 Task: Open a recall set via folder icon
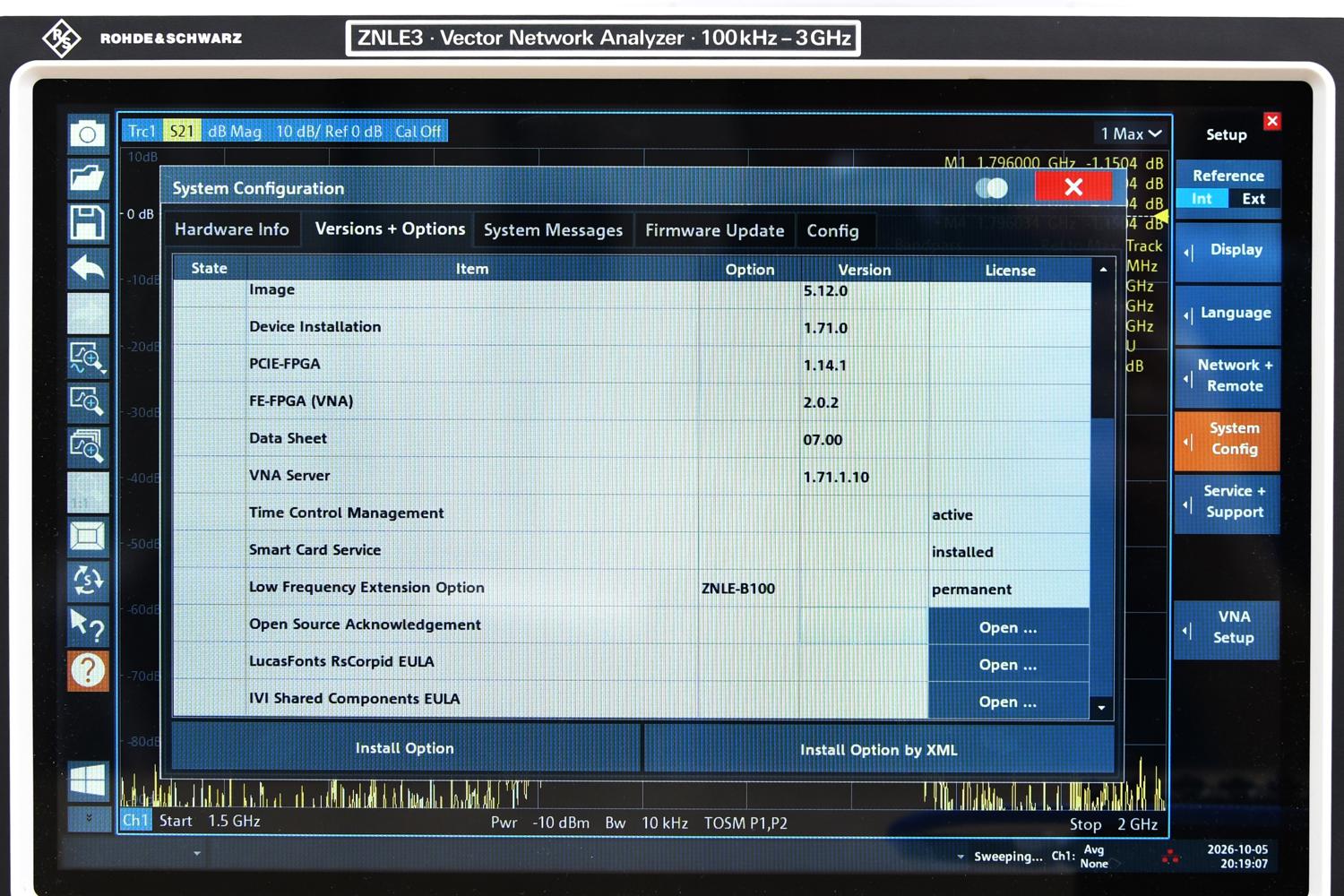pyautogui.click(x=88, y=178)
